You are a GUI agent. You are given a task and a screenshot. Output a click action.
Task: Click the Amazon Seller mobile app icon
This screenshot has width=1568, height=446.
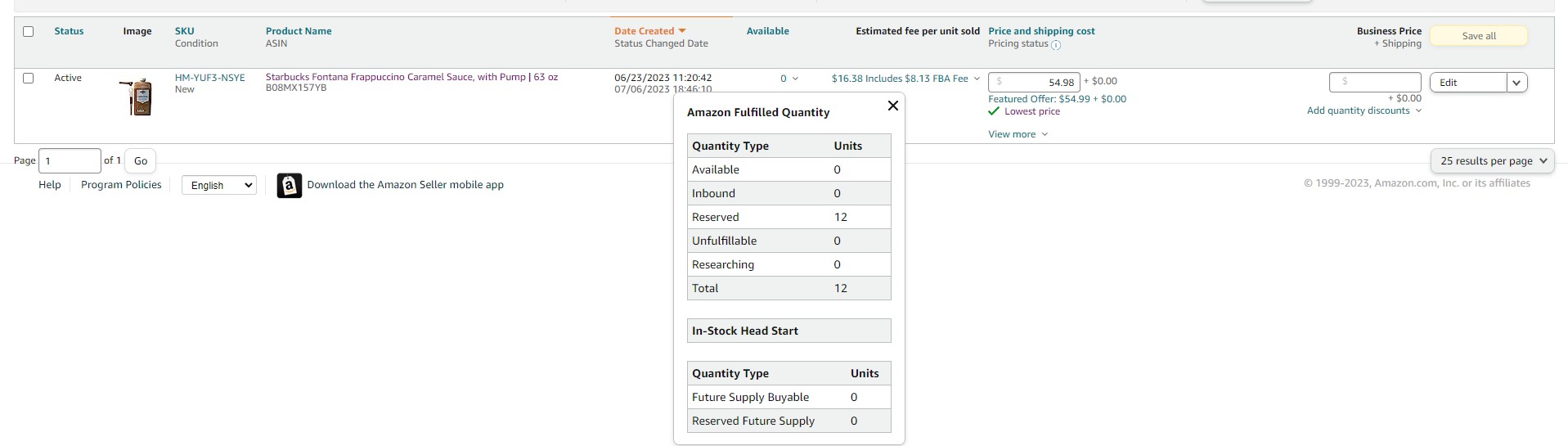[x=289, y=186]
